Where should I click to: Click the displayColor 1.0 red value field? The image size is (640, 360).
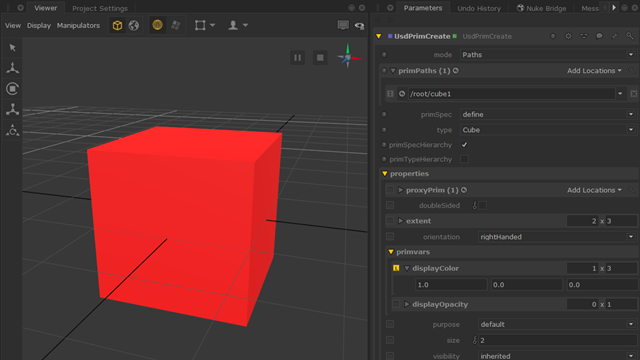coord(451,285)
